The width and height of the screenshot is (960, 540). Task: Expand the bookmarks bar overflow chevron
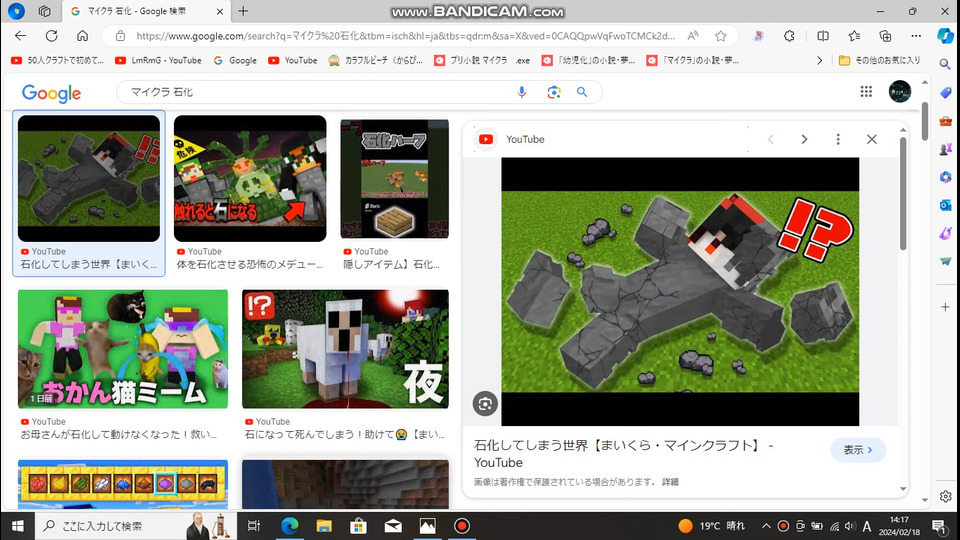coord(819,60)
